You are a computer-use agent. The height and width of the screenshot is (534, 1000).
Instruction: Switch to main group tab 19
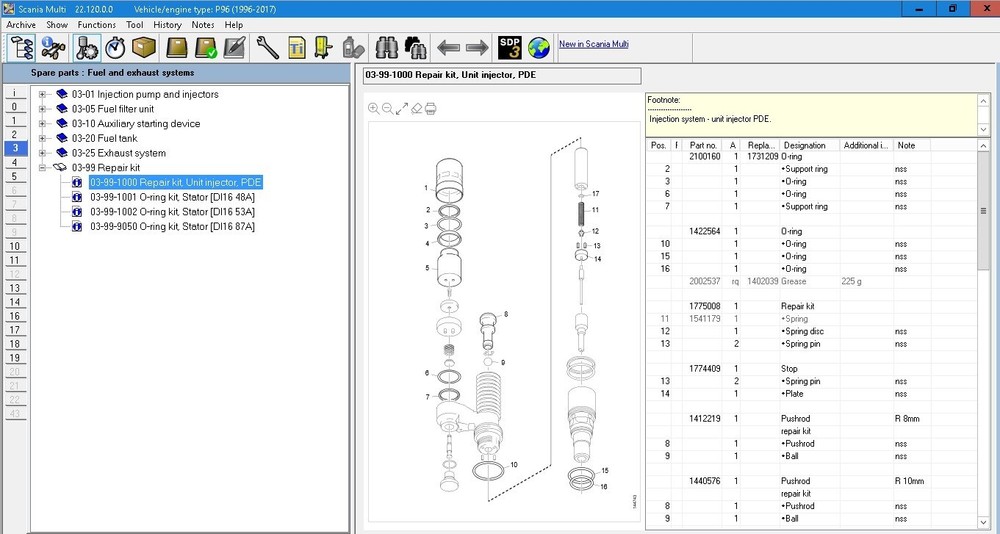click(x=15, y=358)
